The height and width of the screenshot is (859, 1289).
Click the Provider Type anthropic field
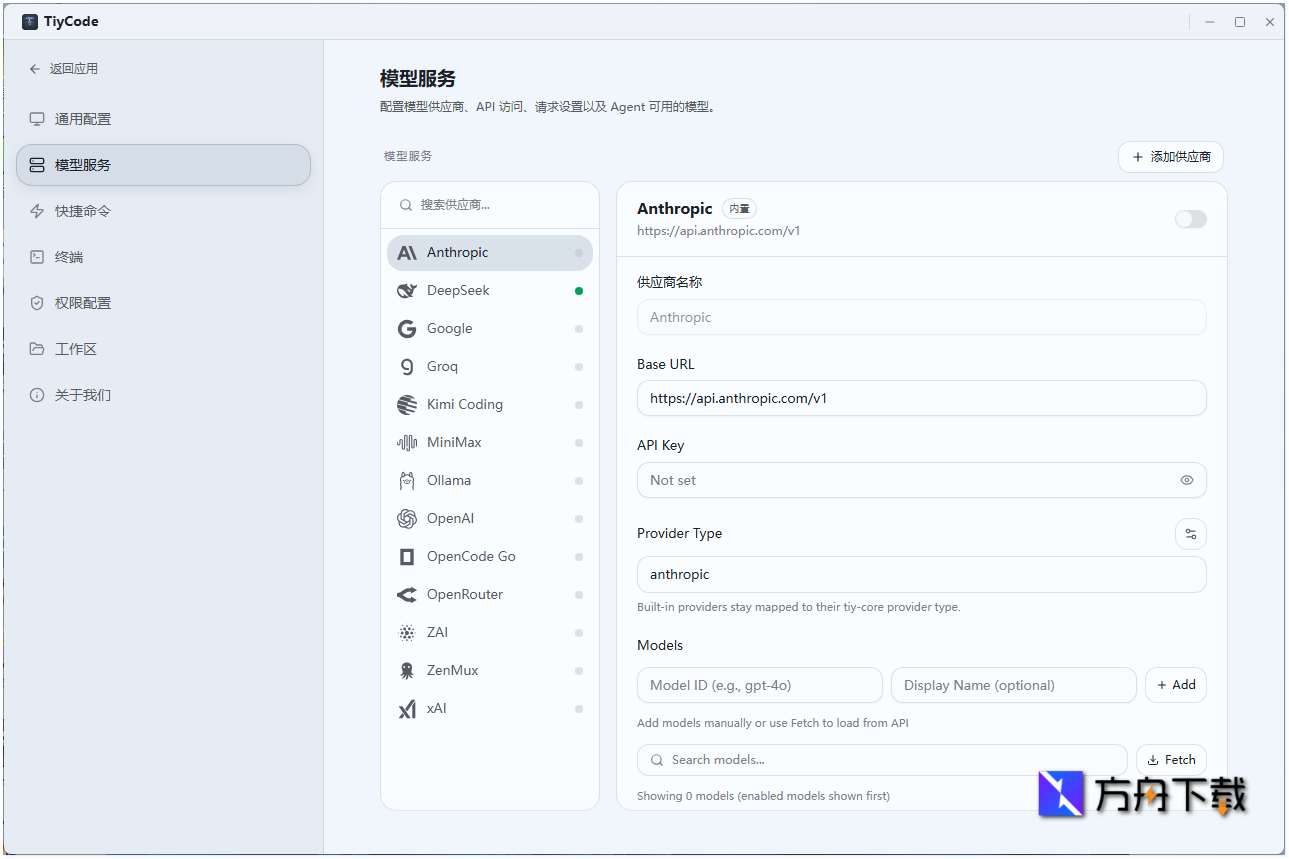pyautogui.click(x=922, y=574)
